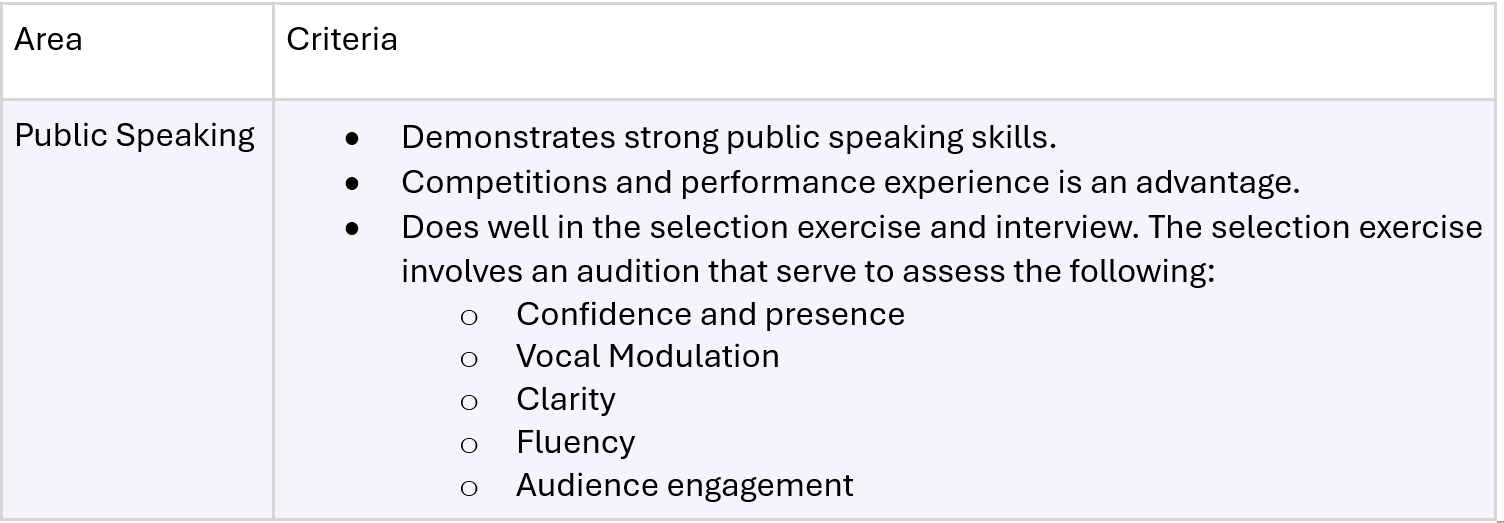The height and width of the screenshot is (523, 1504).
Task: Place cursor on the 'Fluency' sub-item
Action: [x=575, y=442]
